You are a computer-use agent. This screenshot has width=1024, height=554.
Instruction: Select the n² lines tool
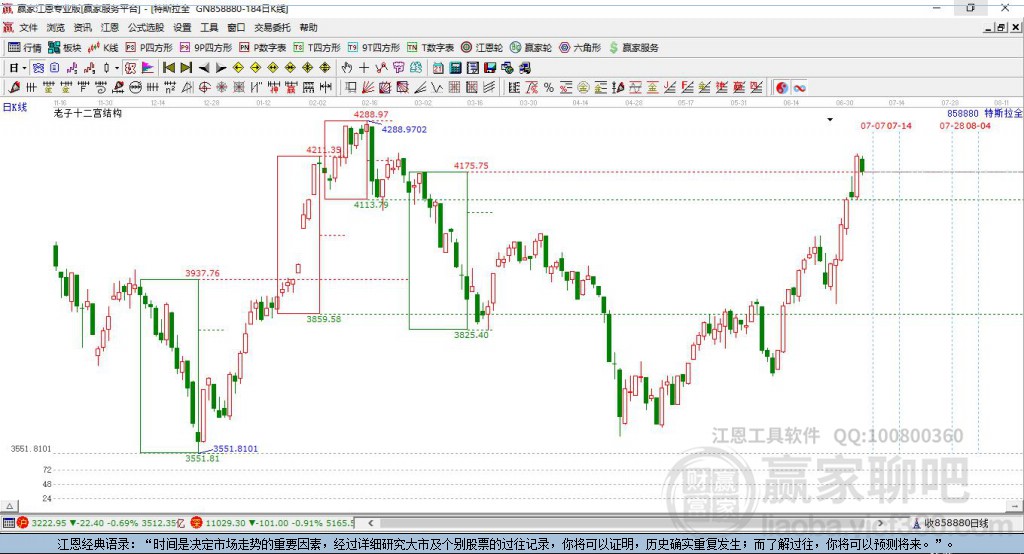pyautogui.click(x=169, y=88)
